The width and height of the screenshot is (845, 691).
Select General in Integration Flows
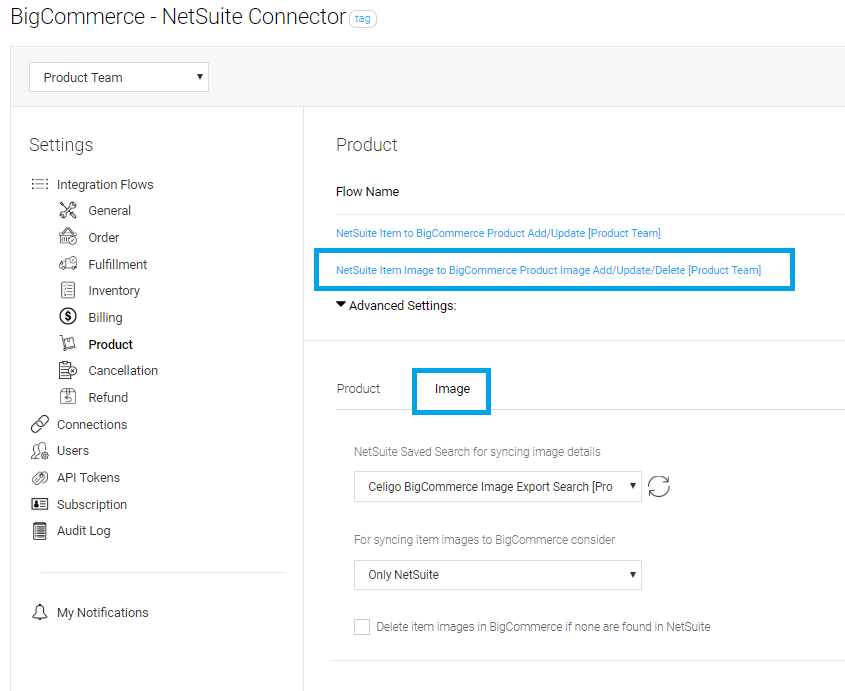(109, 210)
